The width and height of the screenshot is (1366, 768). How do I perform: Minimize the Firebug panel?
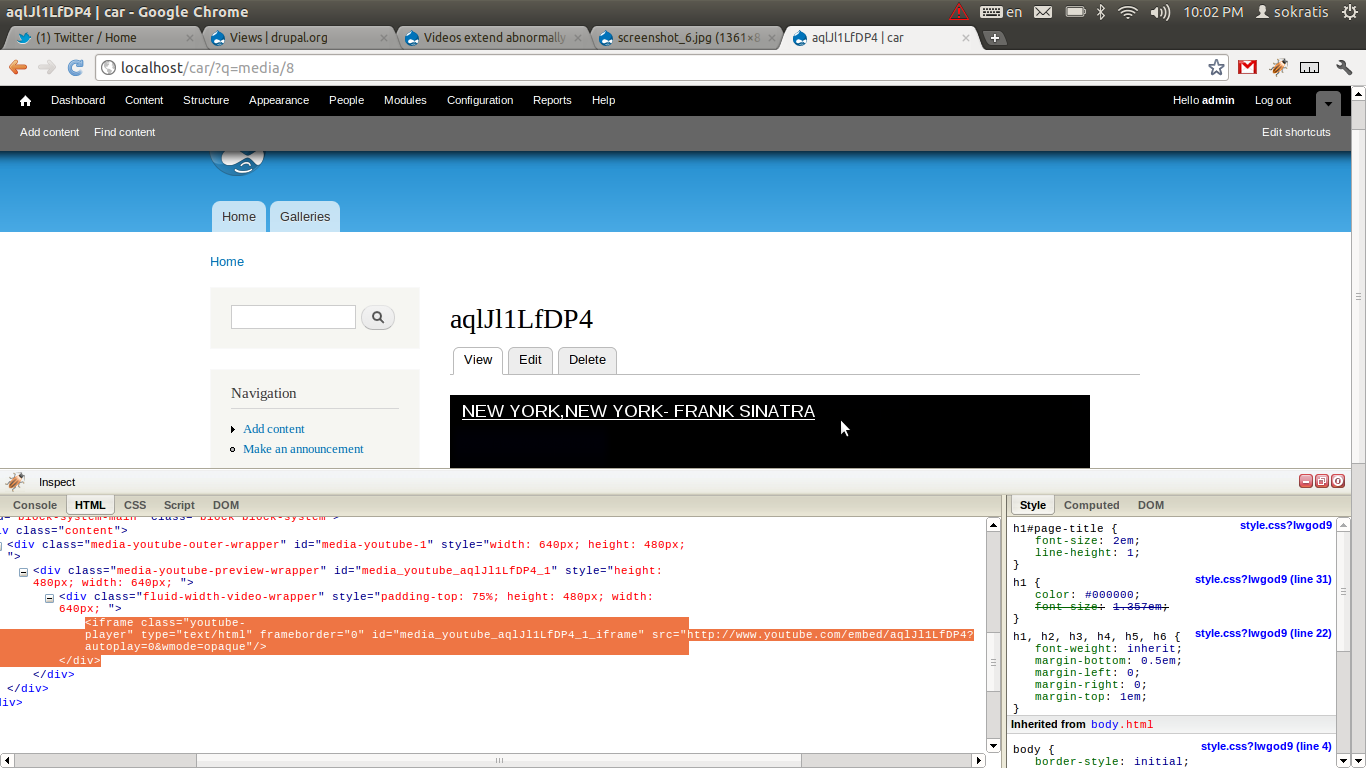pyautogui.click(x=1306, y=481)
